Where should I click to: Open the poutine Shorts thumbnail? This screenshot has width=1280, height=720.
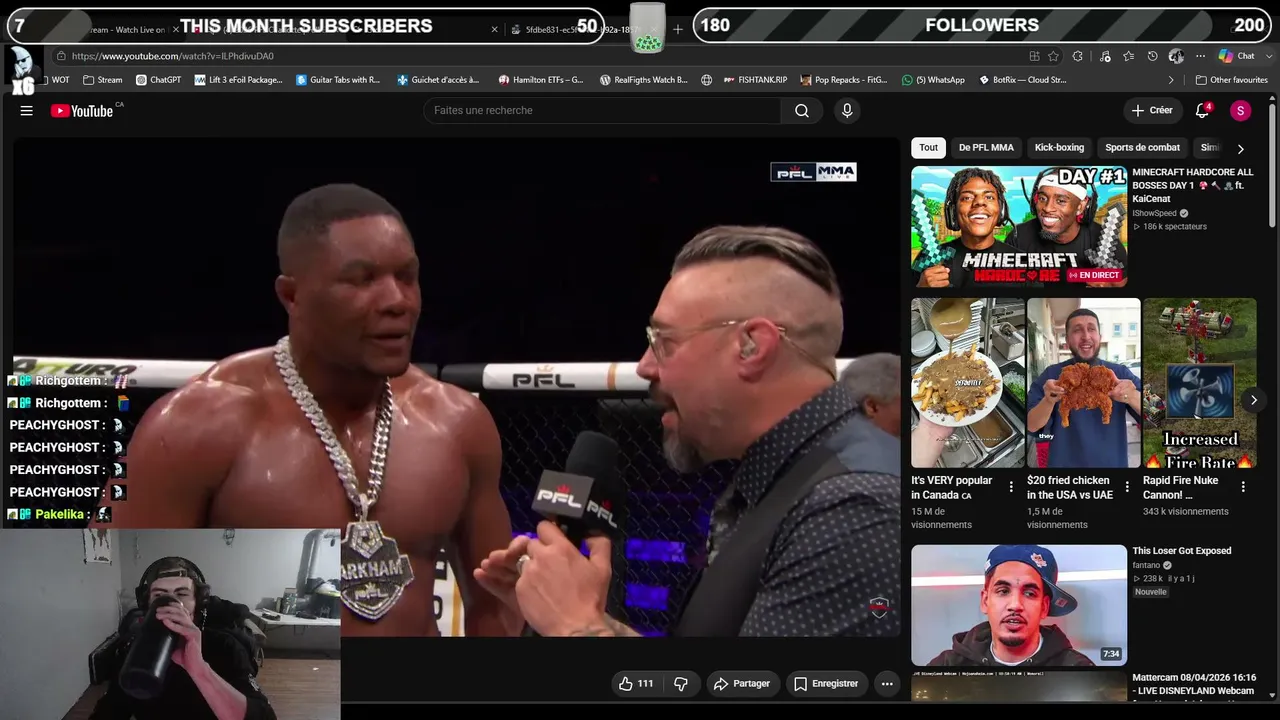pos(968,383)
